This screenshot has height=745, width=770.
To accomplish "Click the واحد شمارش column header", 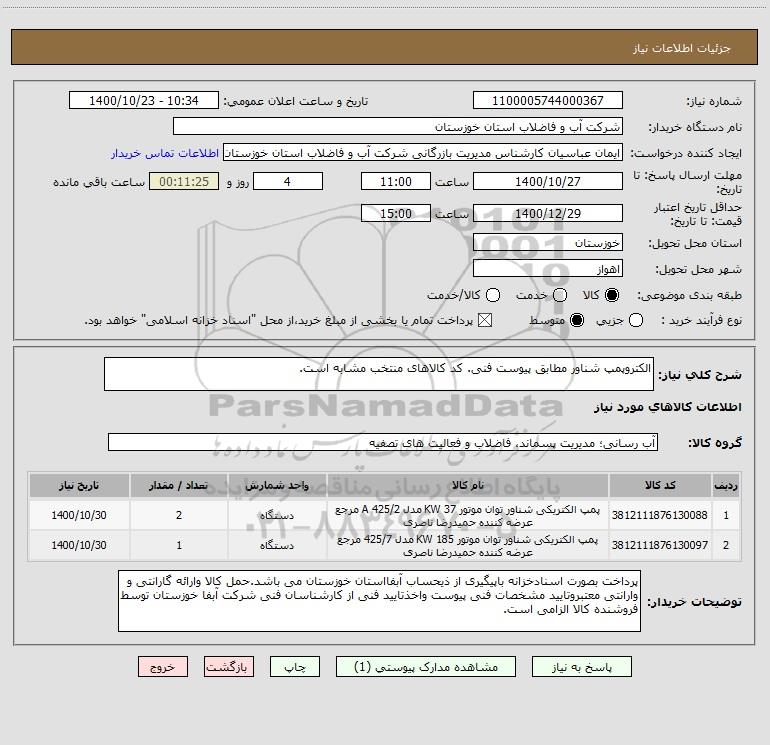I will [277, 485].
